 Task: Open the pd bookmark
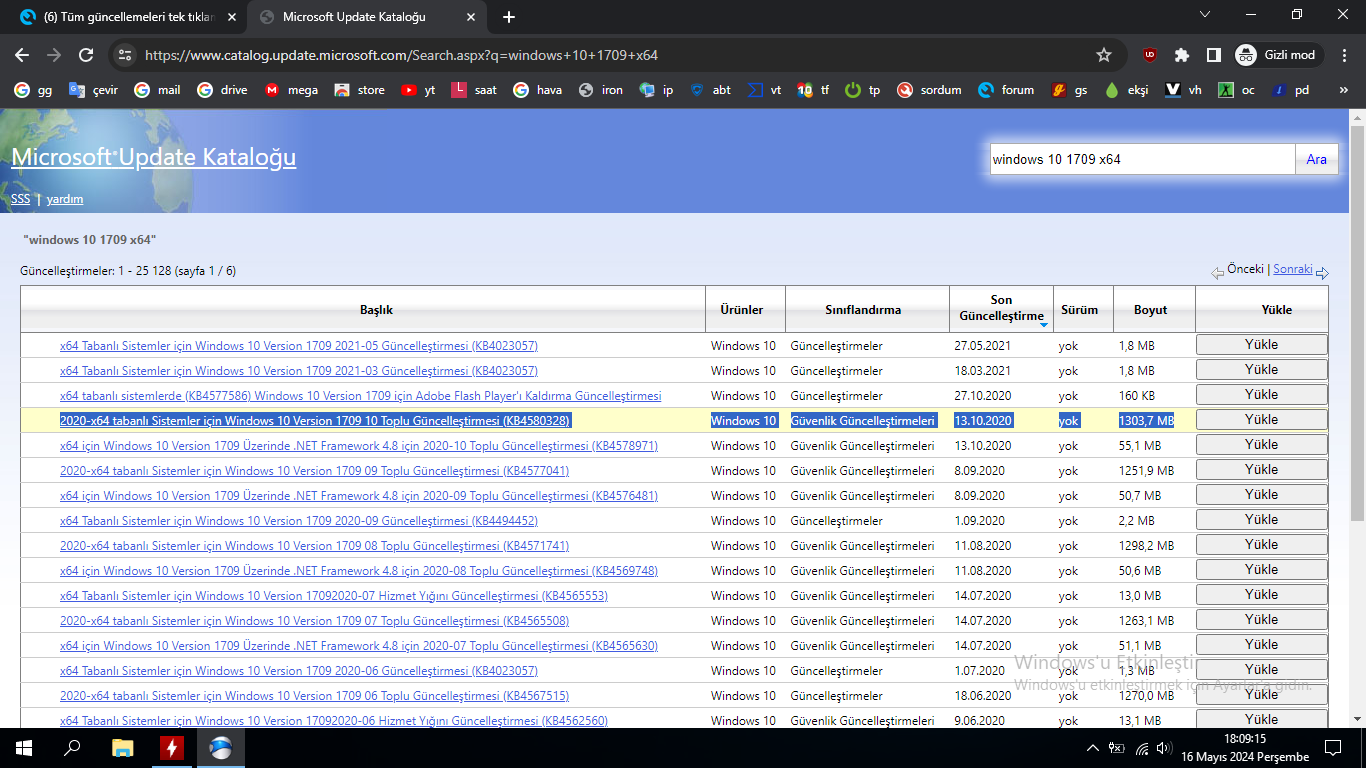tap(1290, 90)
